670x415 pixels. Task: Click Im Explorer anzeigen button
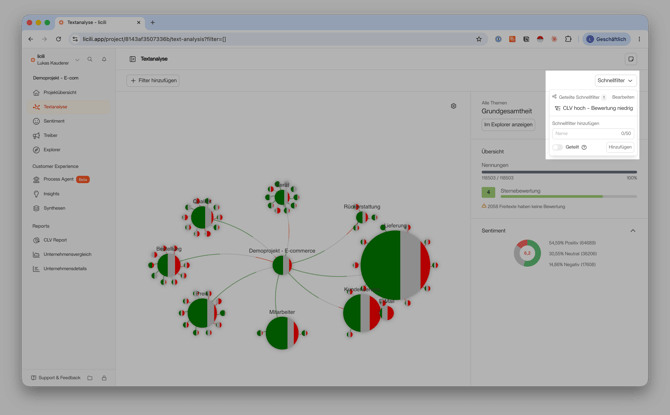pos(508,124)
